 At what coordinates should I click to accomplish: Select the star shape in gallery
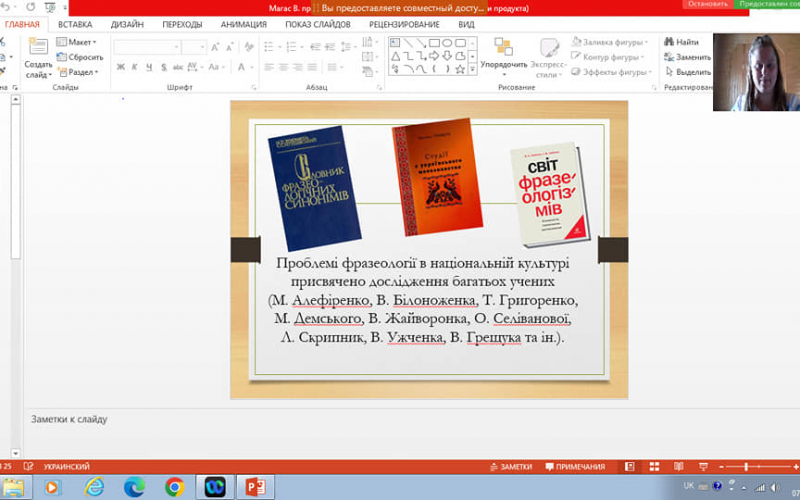pos(460,70)
